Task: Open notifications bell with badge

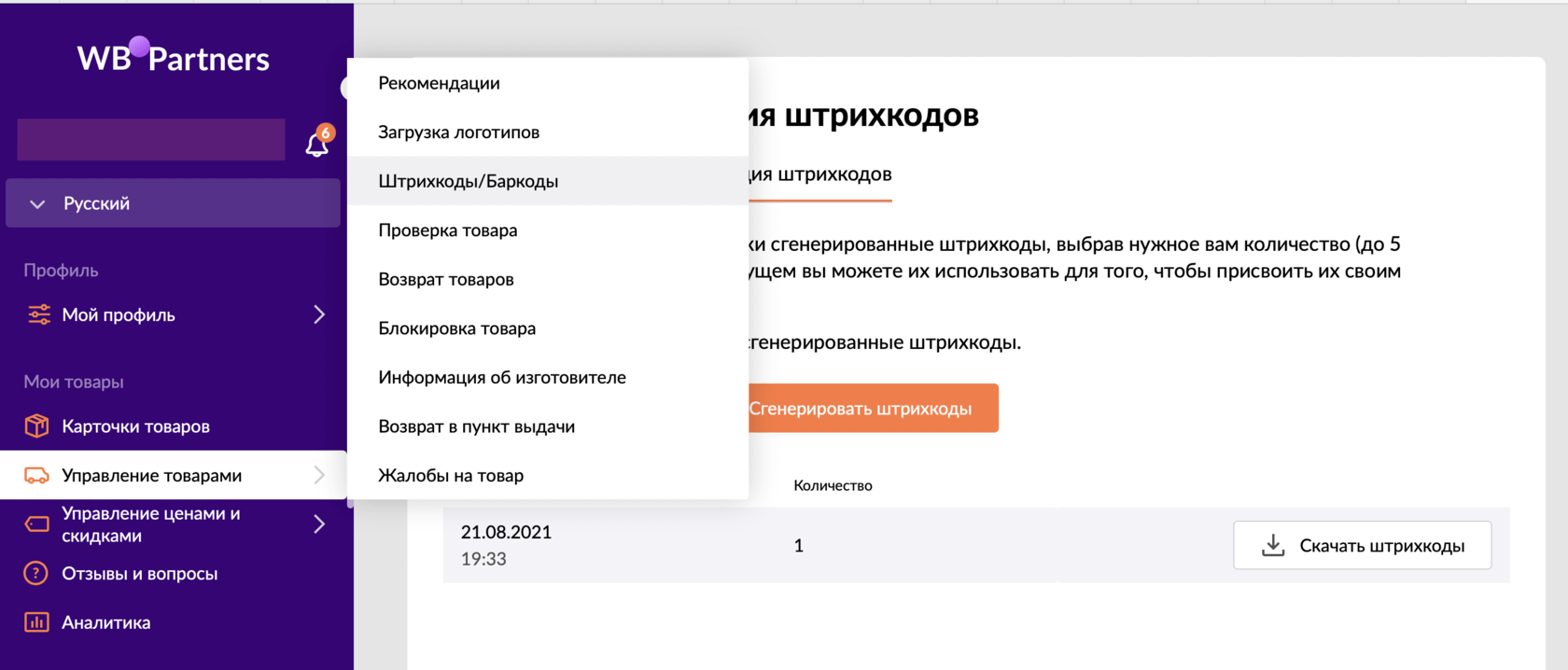Action: (317, 144)
